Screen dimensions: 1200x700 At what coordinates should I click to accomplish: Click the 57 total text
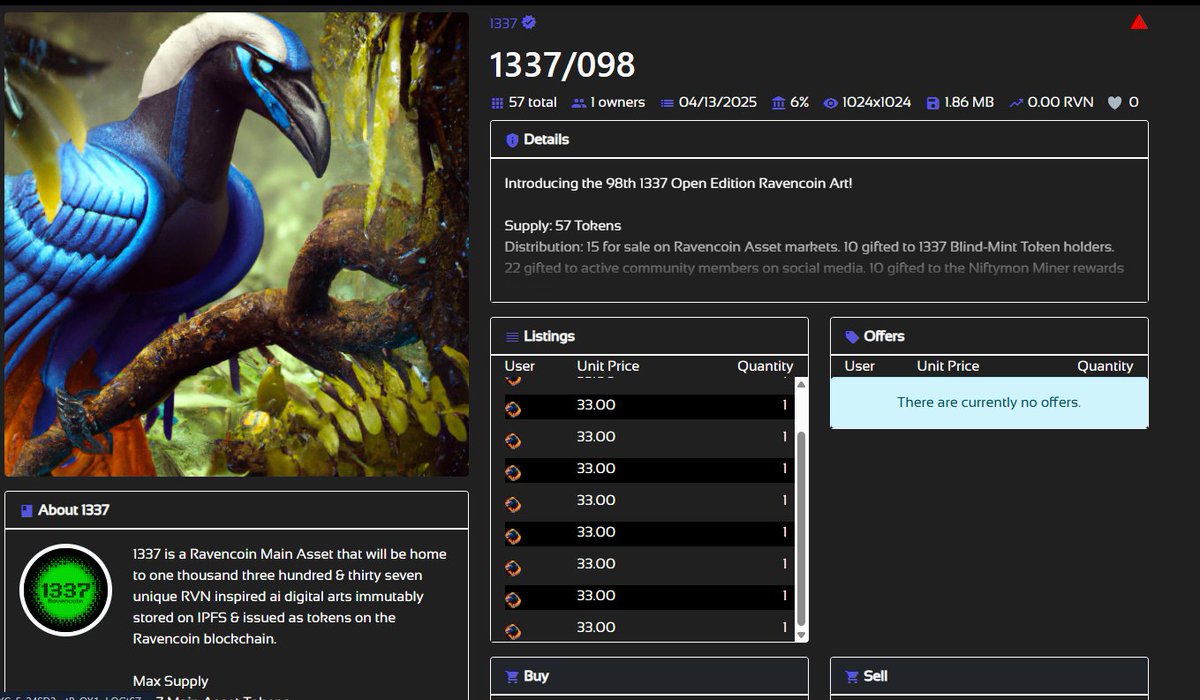point(532,102)
